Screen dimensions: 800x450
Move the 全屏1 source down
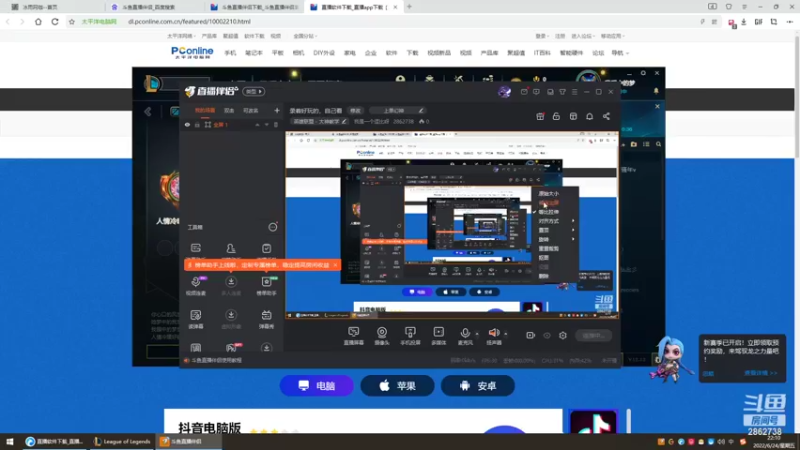266,124
